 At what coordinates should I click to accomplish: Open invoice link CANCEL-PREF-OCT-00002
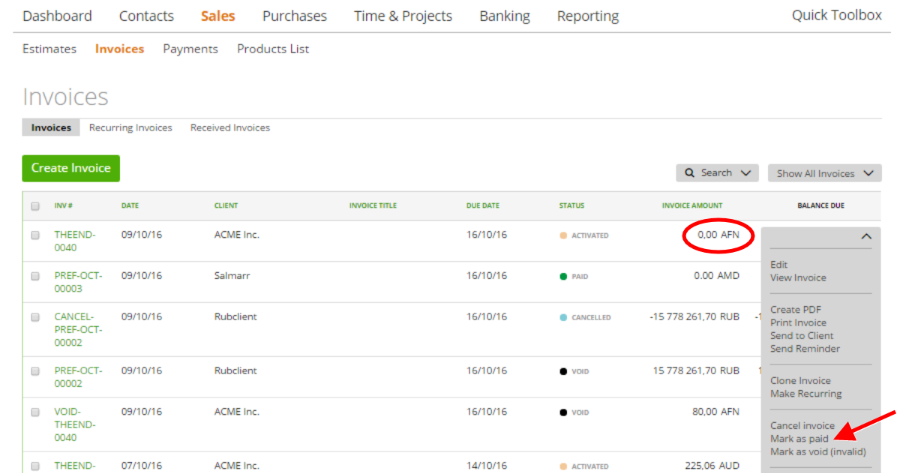click(x=78, y=330)
